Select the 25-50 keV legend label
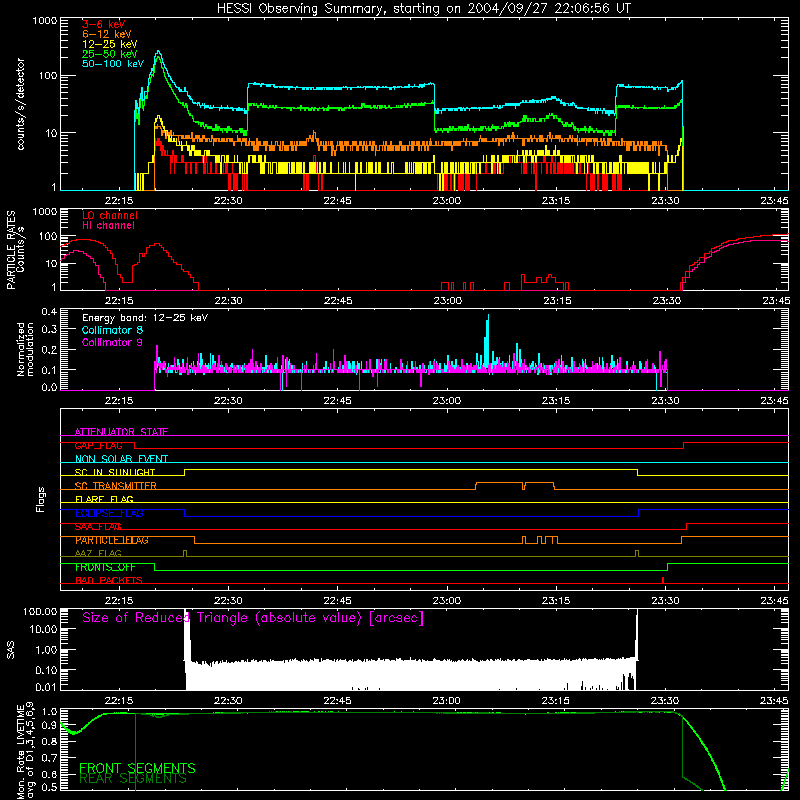The width and height of the screenshot is (800, 800). tap(110, 54)
